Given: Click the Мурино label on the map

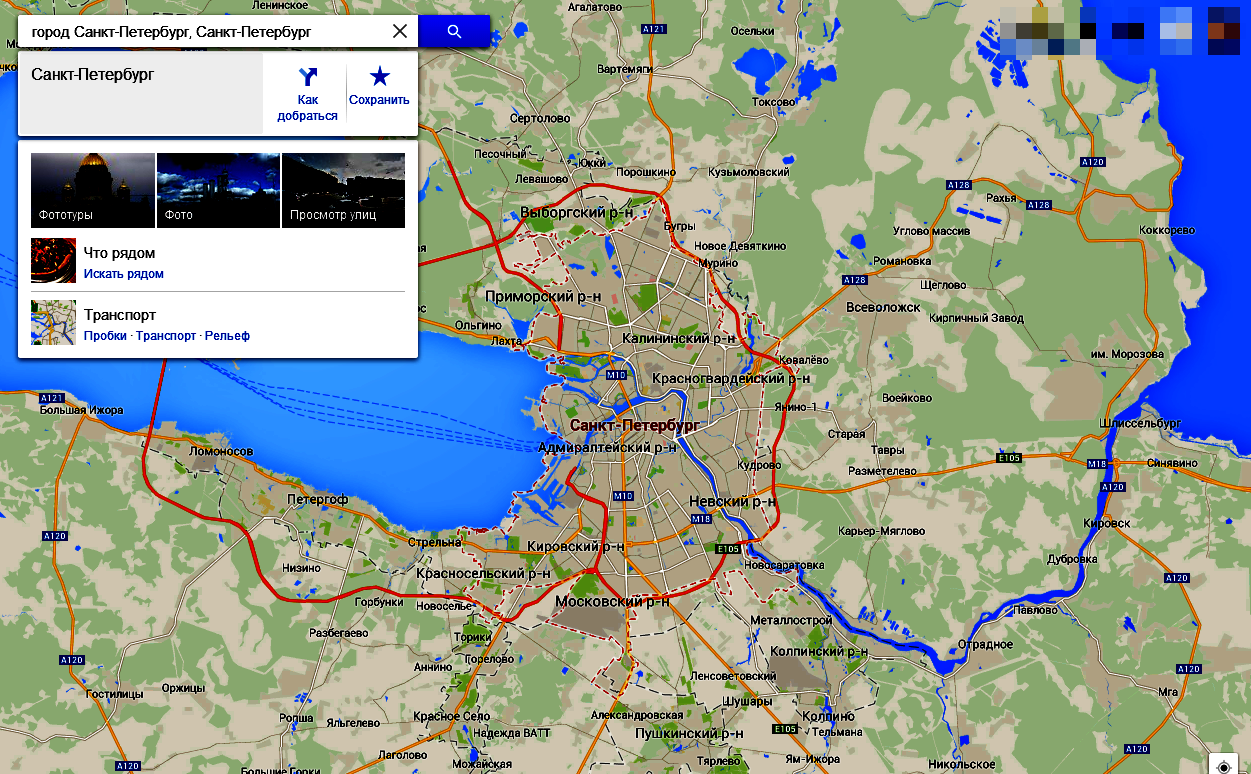Looking at the screenshot, I should (x=718, y=263).
